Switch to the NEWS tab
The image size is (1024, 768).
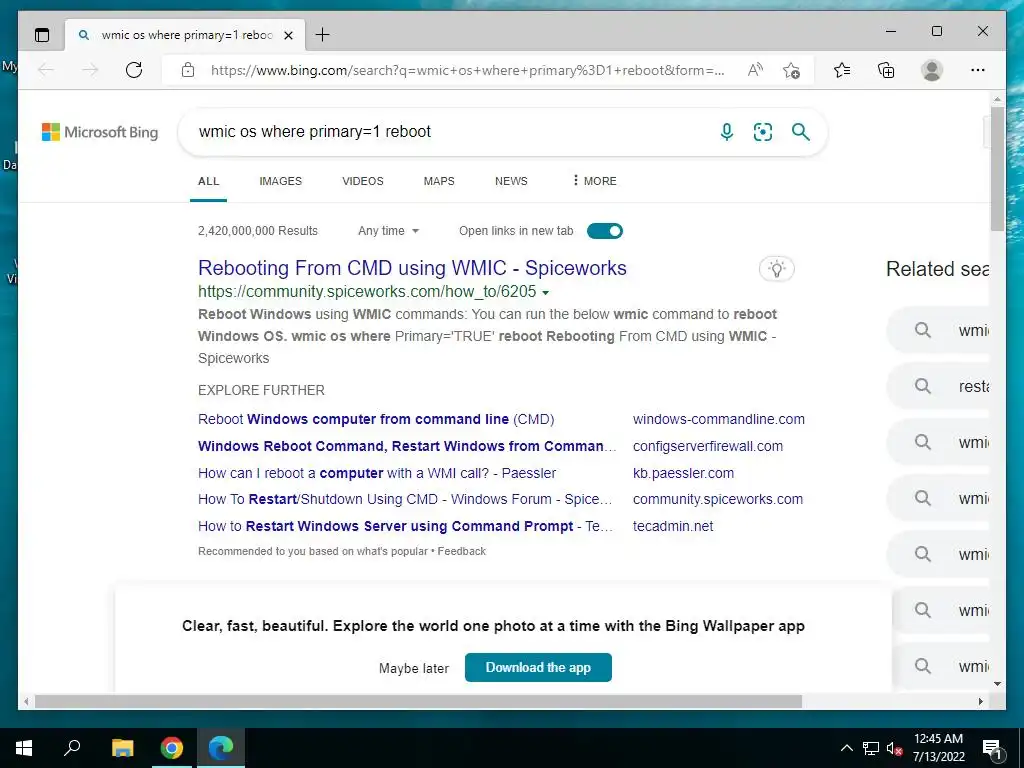pyautogui.click(x=511, y=182)
